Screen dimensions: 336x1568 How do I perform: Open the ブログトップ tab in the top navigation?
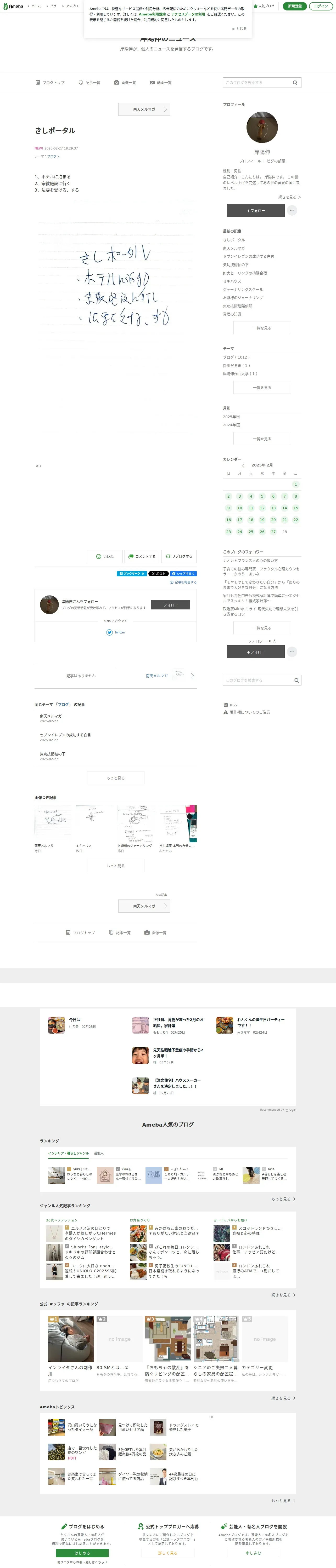coord(50,82)
